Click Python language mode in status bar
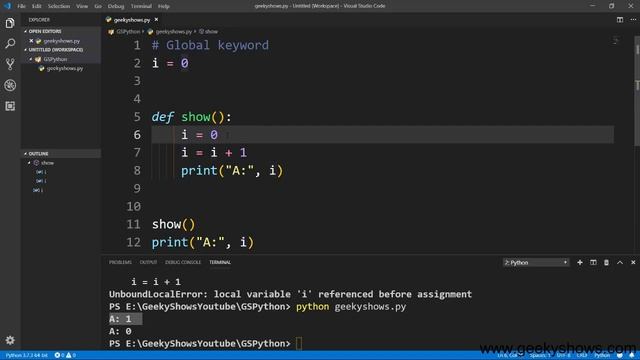This screenshot has height=360, width=640. pos(602,356)
